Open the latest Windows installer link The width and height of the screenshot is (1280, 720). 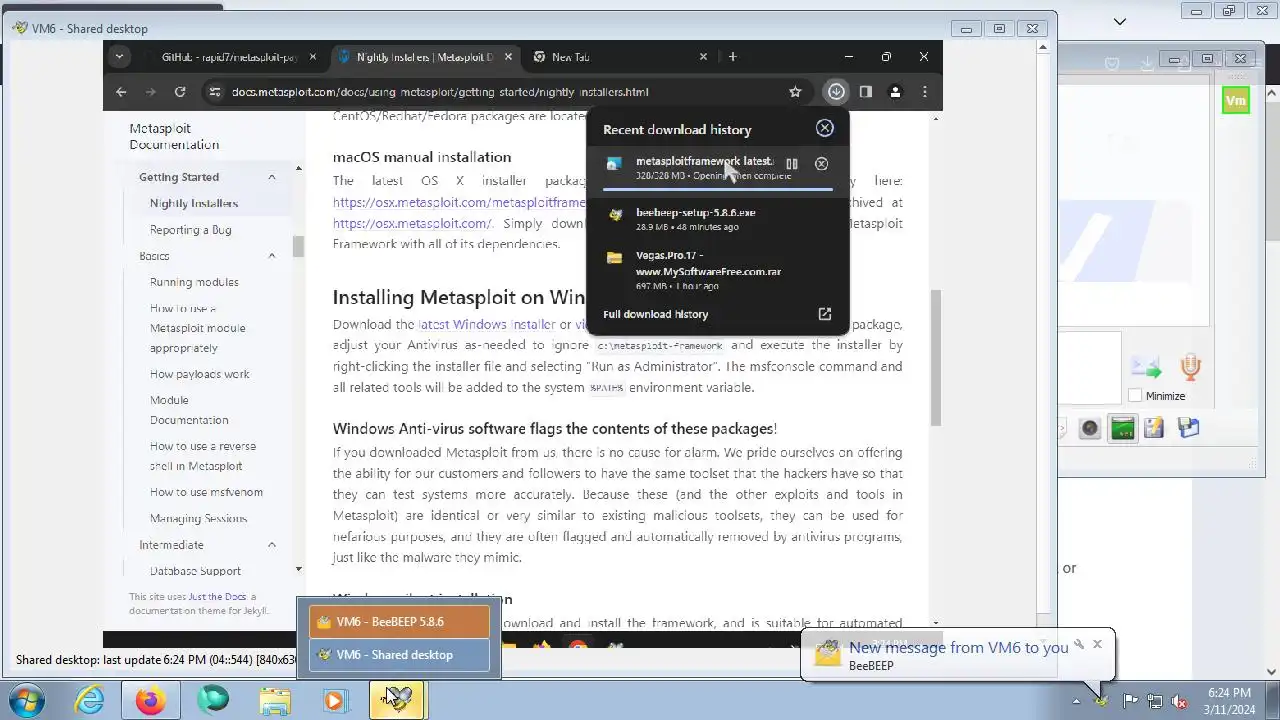coord(487,324)
